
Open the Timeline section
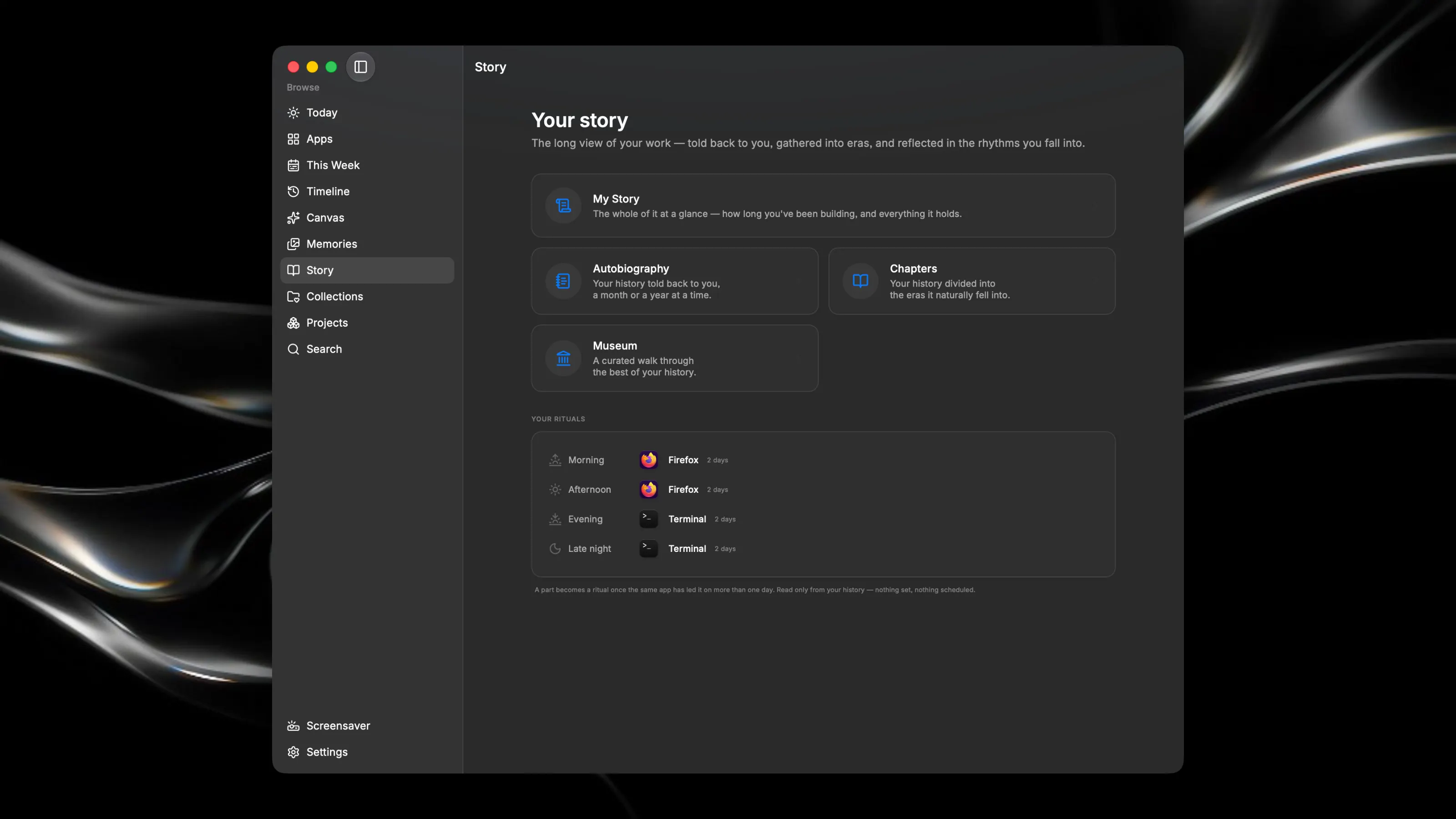pos(367,192)
